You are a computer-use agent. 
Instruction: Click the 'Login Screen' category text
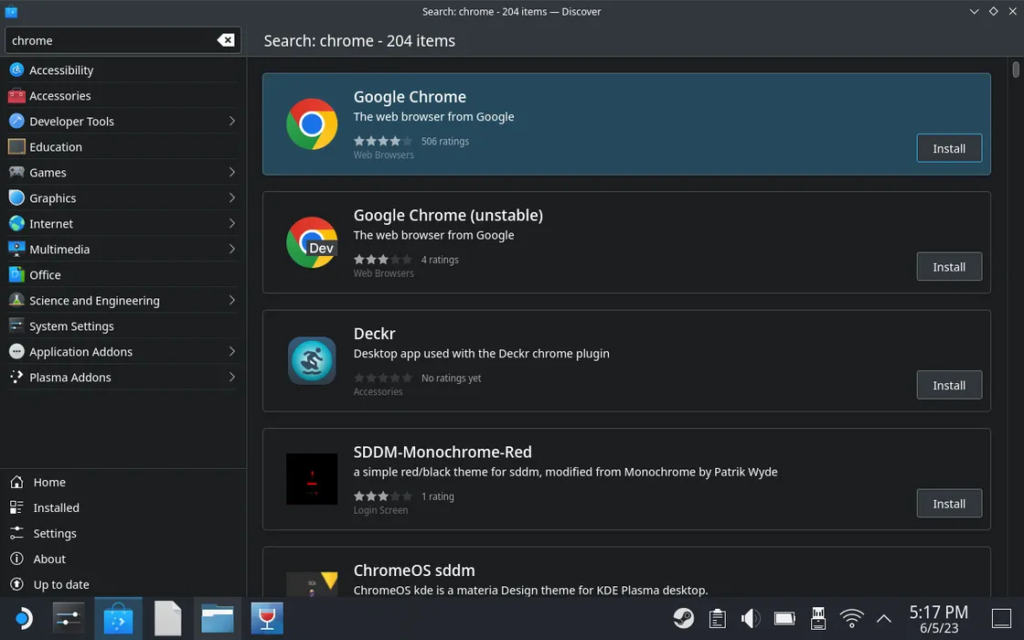[x=381, y=510]
